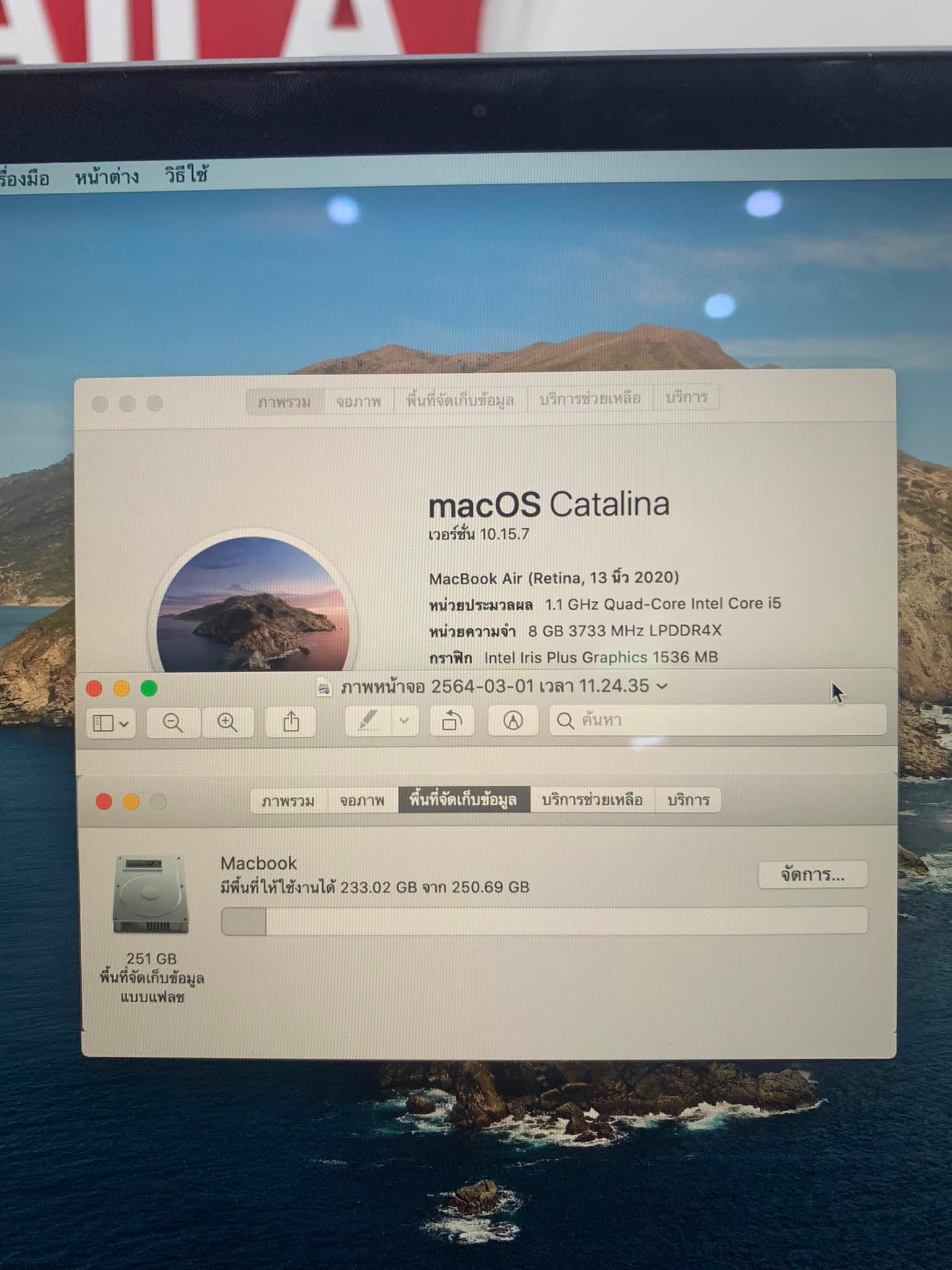Click the zoom out magnifier in Preview toolbar
The height and width of the screenshot is (1270, 952).
coord(173,722)
